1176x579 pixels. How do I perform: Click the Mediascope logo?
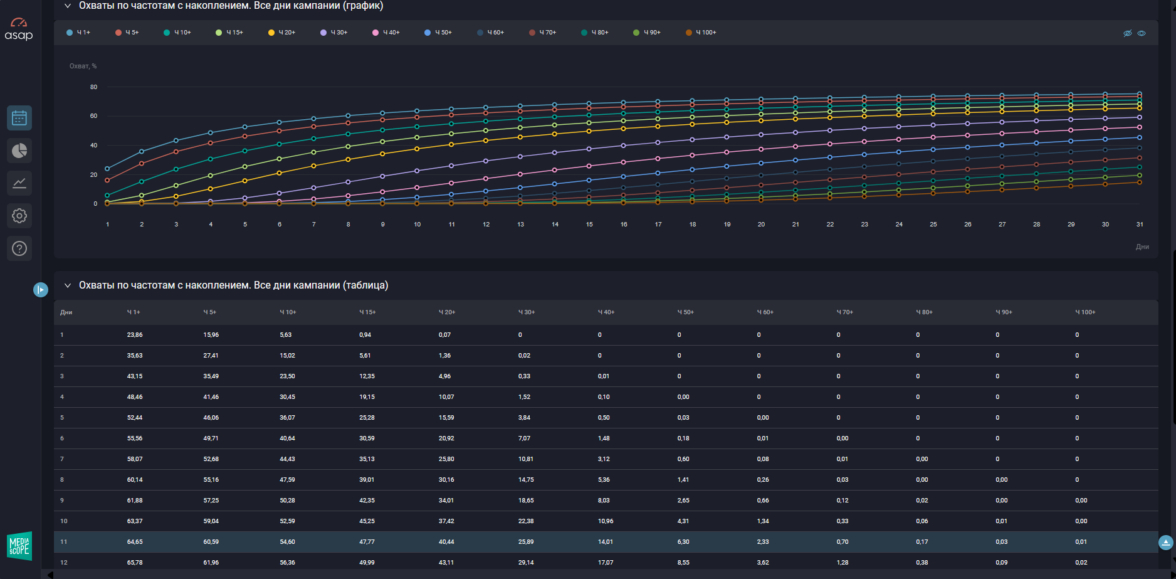tap(19, 545)
